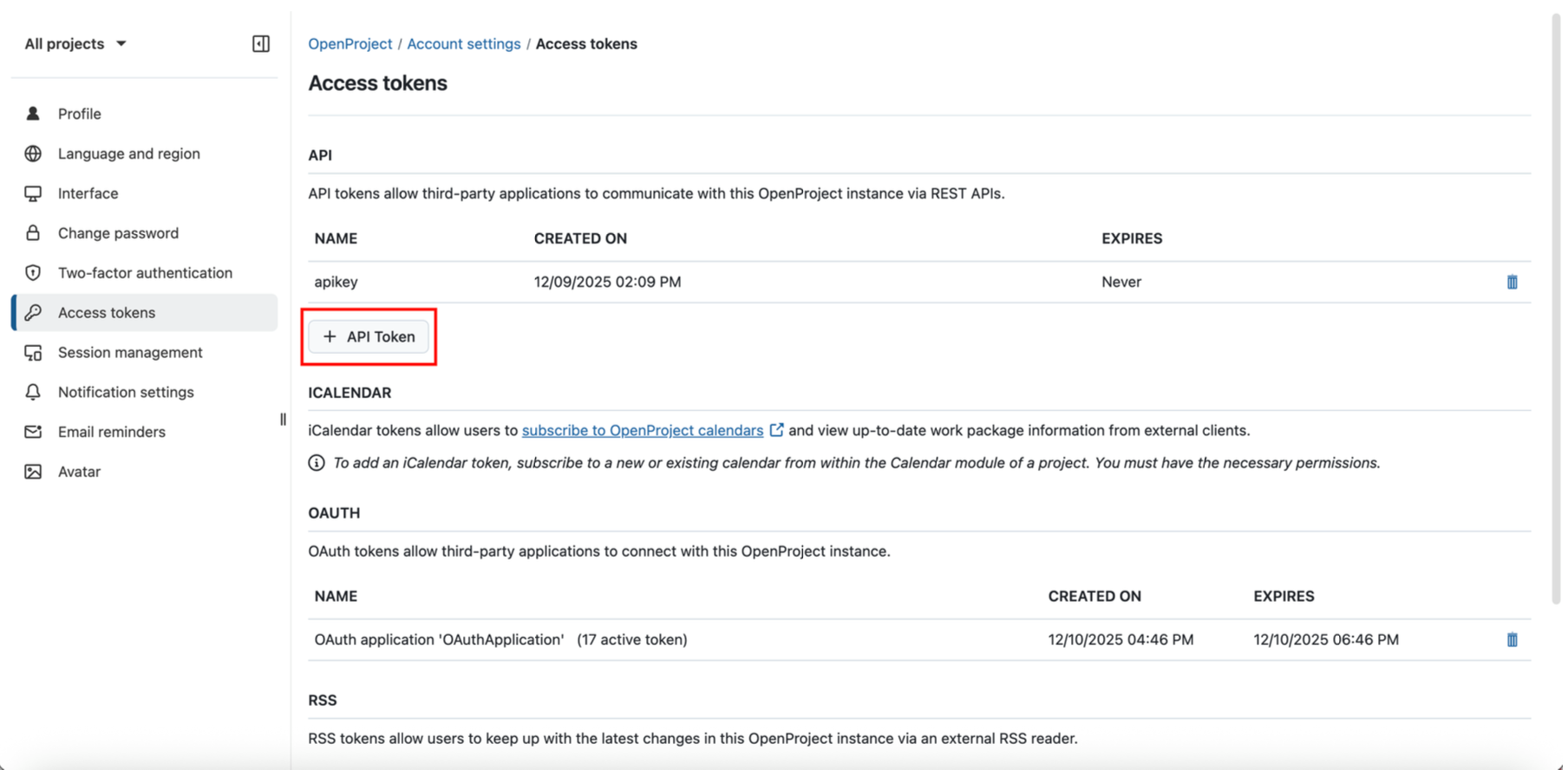Delete the apikey API token
Screen dimensions: 1568x770
tap(1512, 282)
